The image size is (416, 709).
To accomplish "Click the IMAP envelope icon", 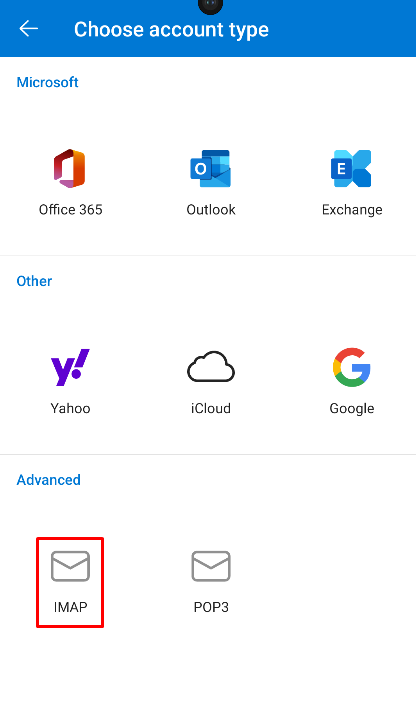I will point(70,566).
